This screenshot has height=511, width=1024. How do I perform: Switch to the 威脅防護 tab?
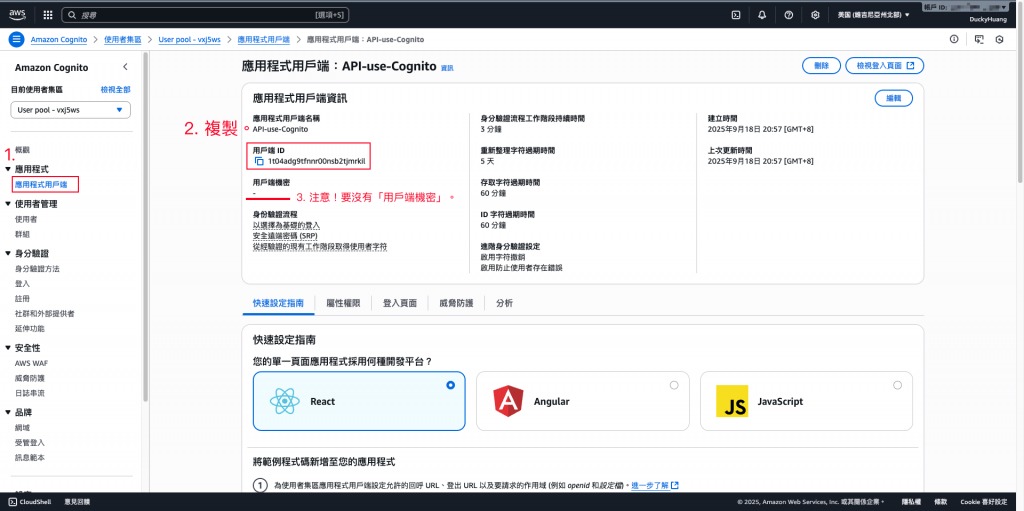[x=456, y=303]
